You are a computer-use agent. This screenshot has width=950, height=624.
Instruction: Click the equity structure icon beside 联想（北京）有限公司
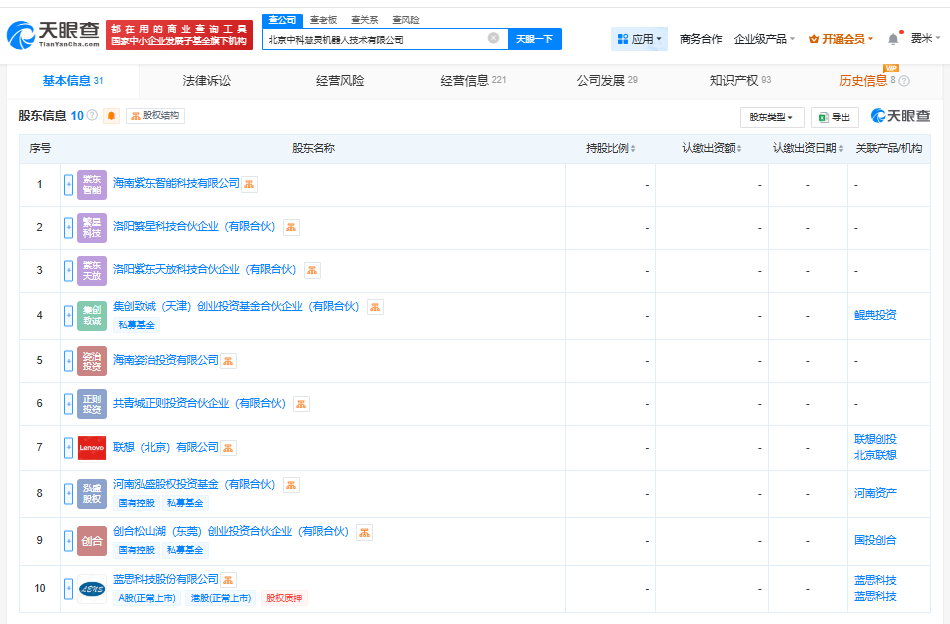[x=228, y=448]
